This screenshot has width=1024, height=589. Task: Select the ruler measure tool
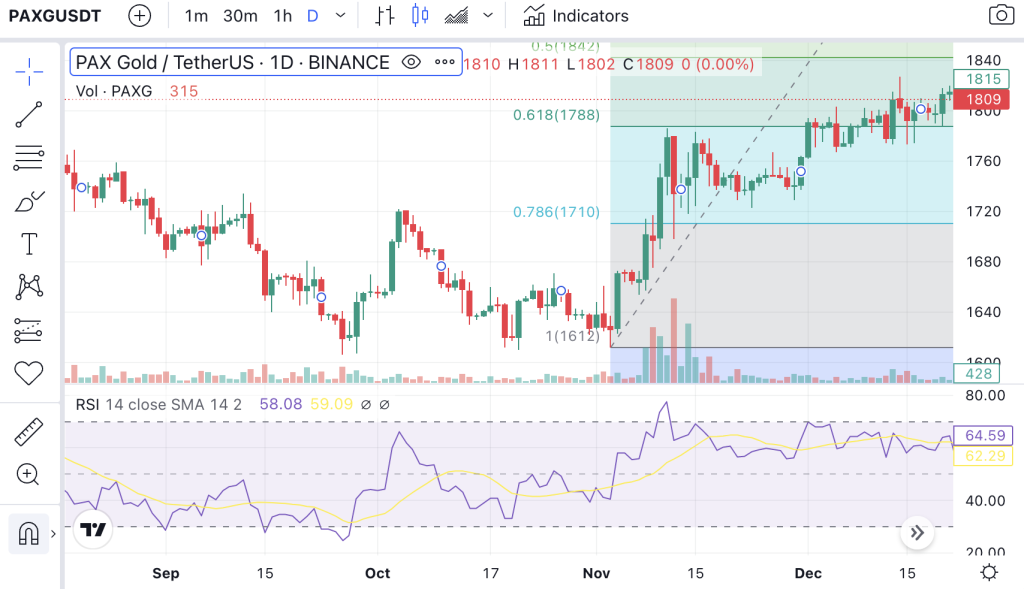29,432
